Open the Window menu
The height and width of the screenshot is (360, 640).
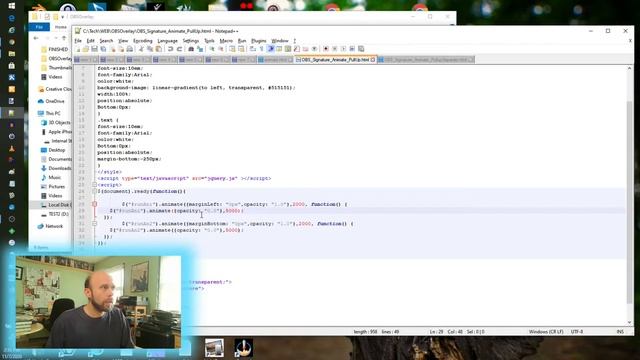click(x=280, y=41)
